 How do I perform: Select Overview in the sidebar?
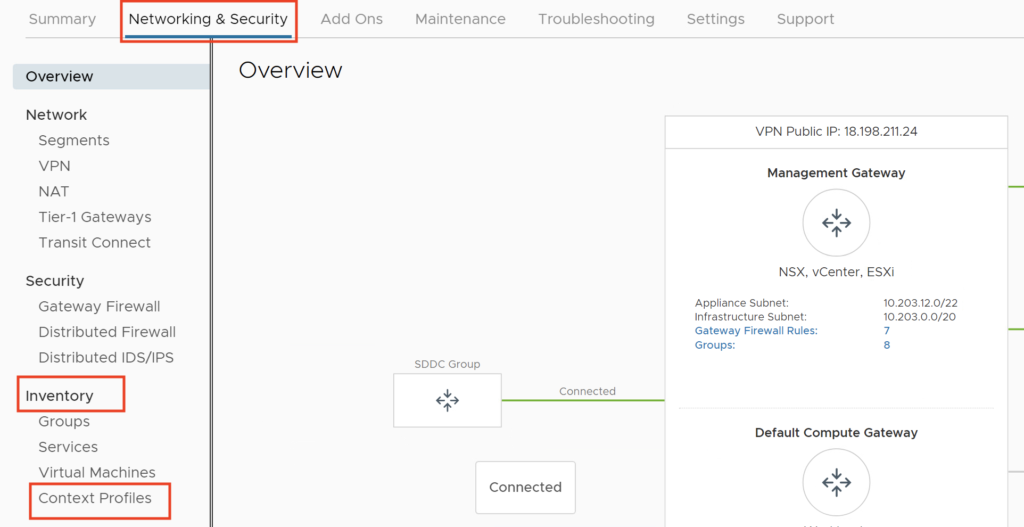(x=111, y=76)
